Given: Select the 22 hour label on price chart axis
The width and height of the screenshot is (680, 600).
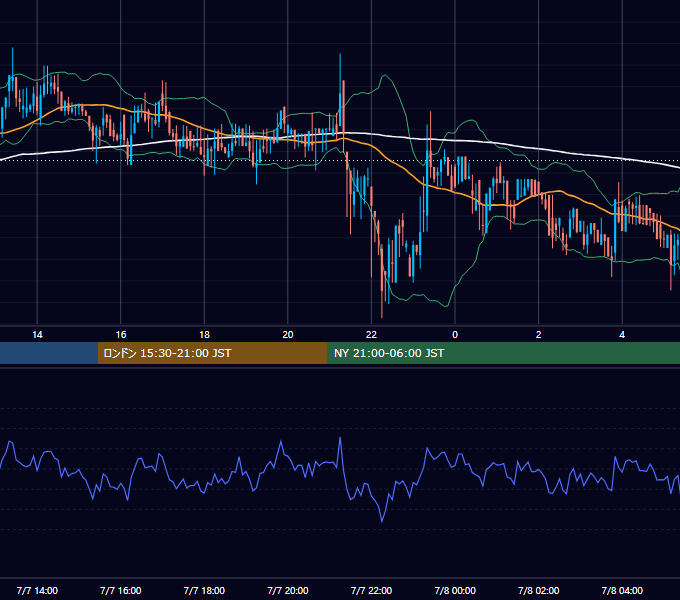Looking at the screenshot, I should coord(371,335).
